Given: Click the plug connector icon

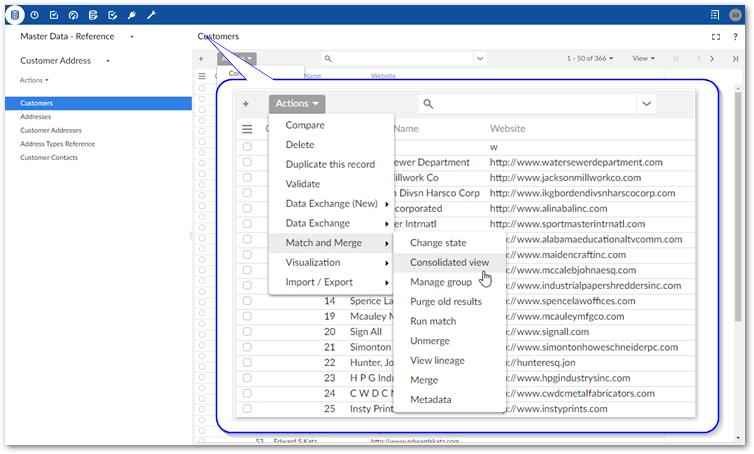Looking at the screenshot, I should coord(131,15).
